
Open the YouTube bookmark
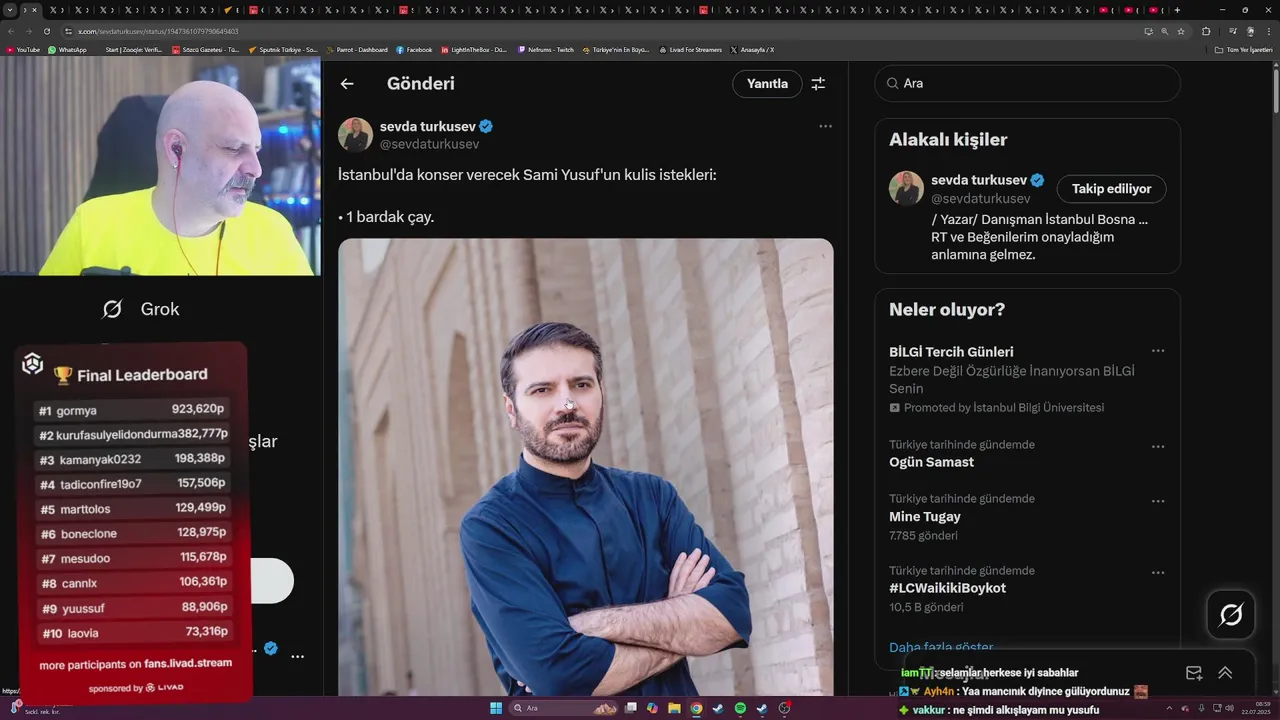click(23, 49)
